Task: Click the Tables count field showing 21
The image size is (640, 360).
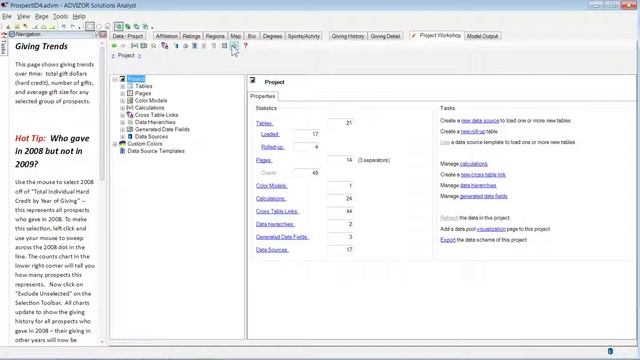Action: click(x=340, y=123)
